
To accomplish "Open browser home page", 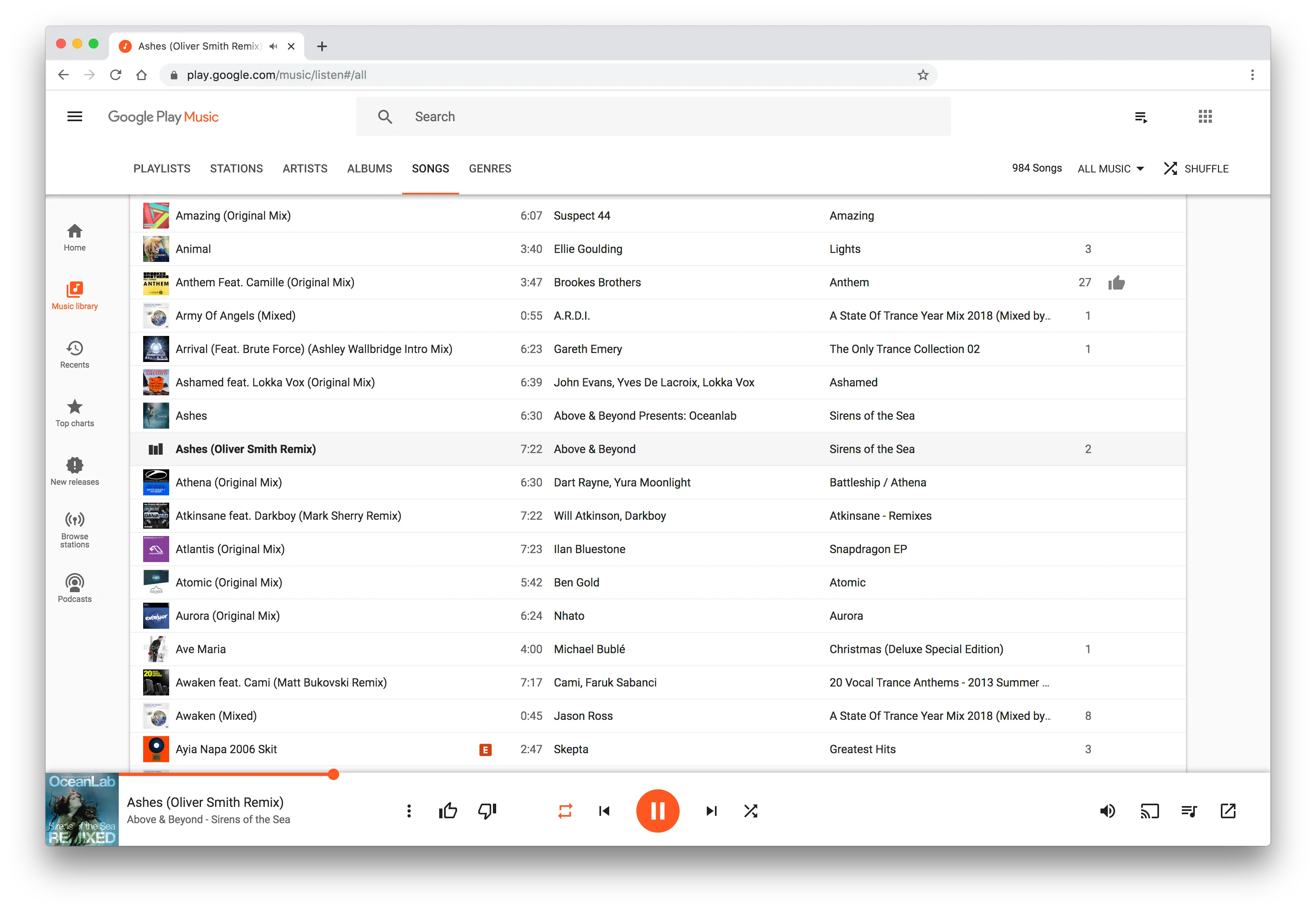I will pos(142,75).
